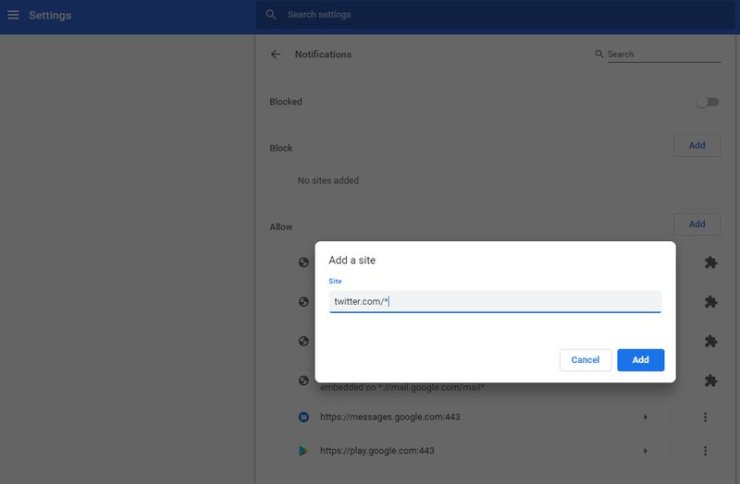
Task: Click puzzle icon on mail.google.com row
Action: point(711,380)
